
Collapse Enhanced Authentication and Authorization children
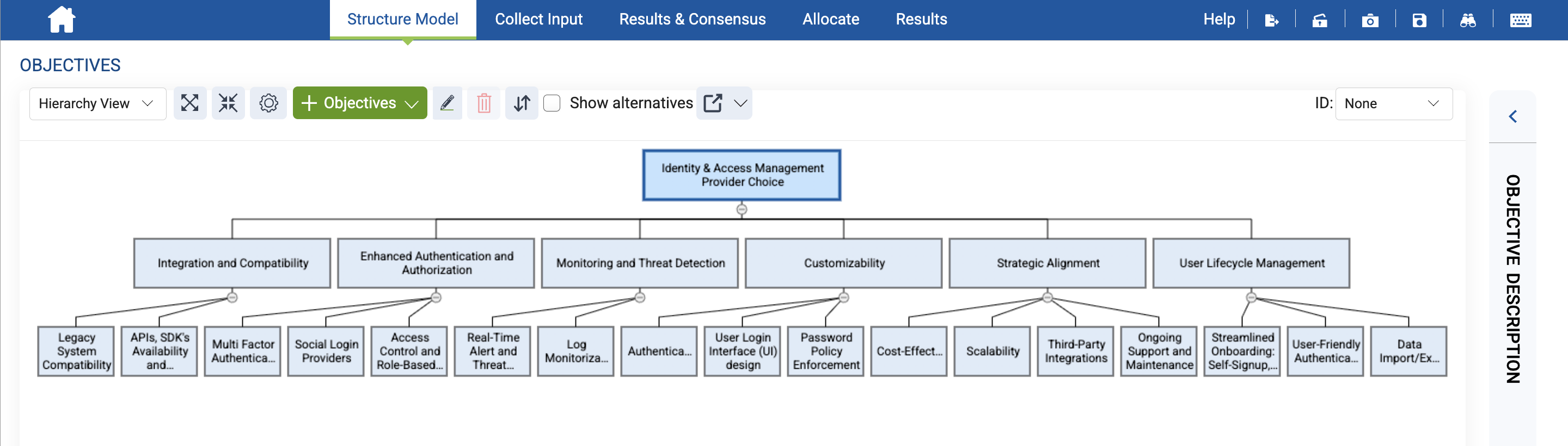(436, 298)
